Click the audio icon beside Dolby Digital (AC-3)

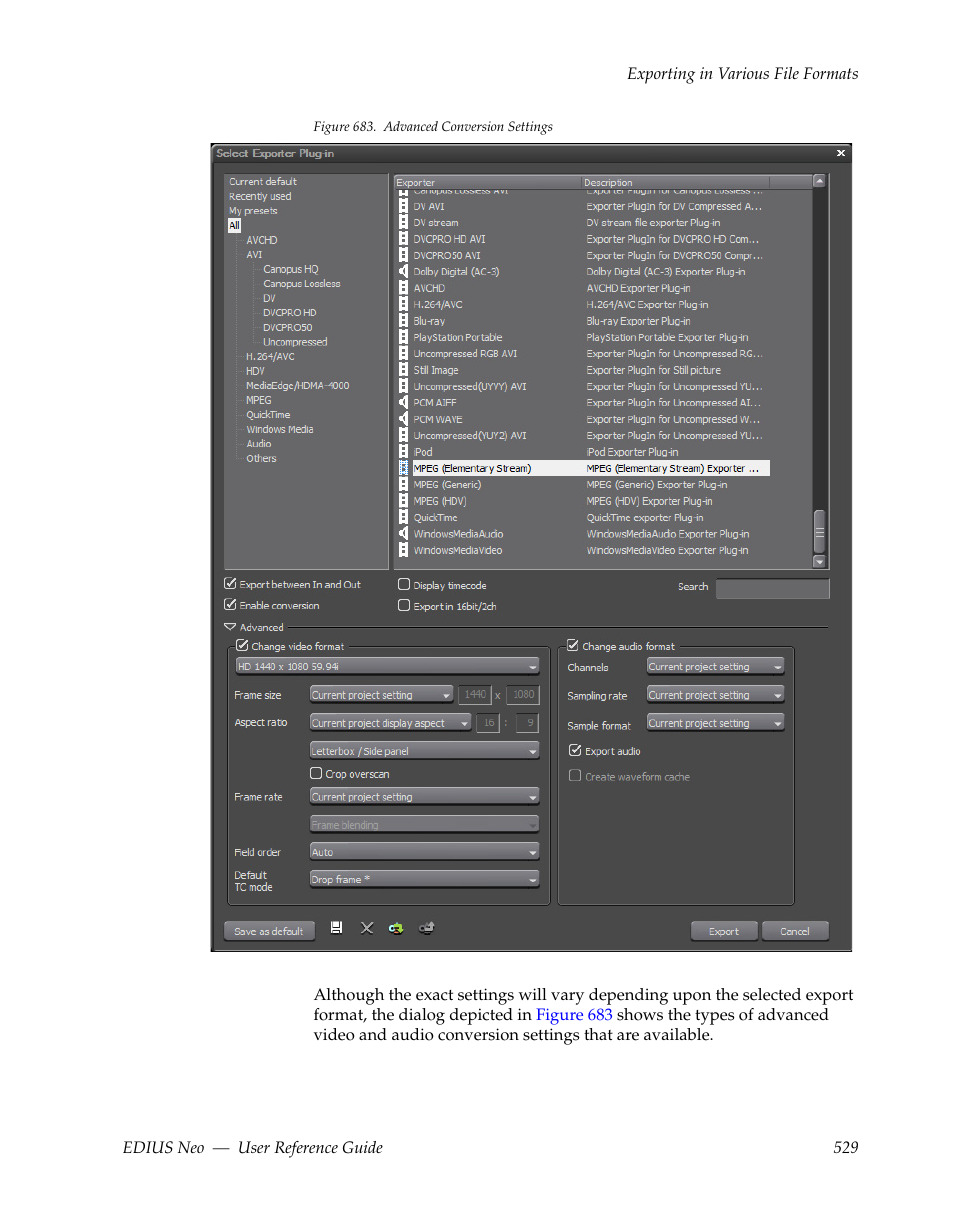(403, 272)
